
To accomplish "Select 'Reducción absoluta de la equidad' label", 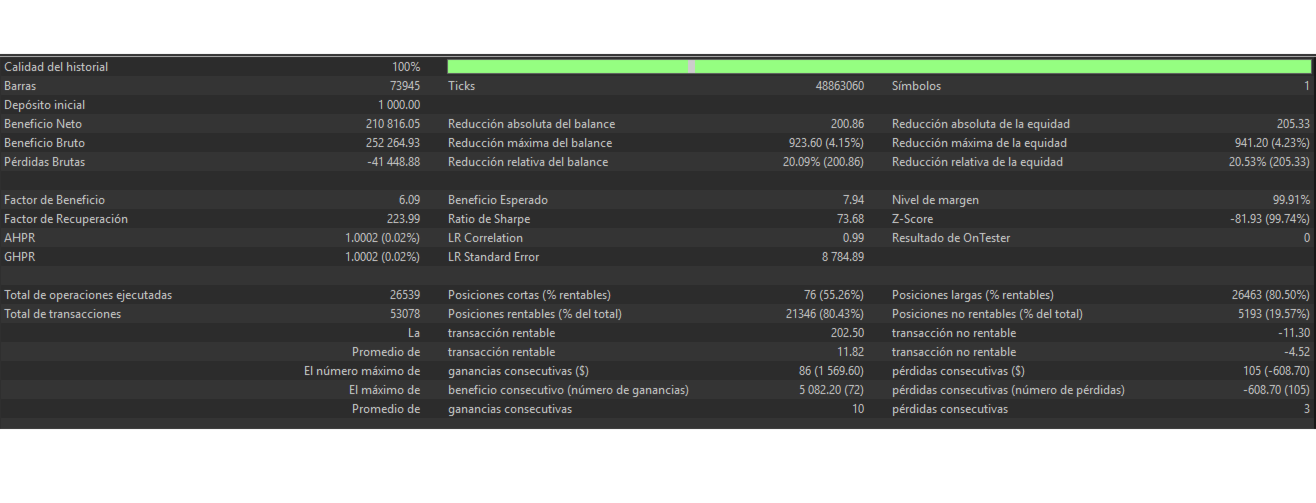I will (980, 124).
